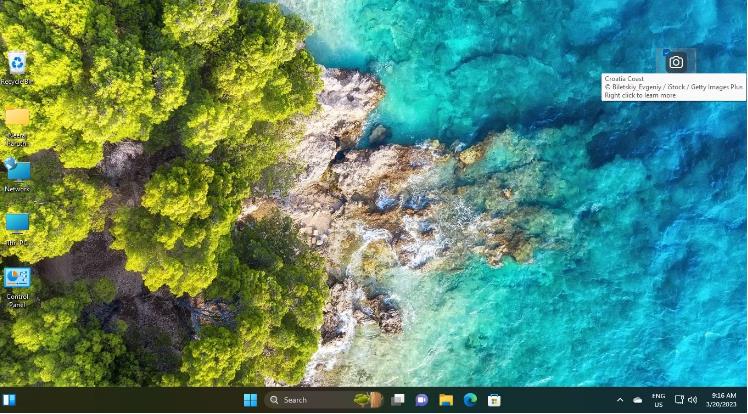
Task: Open the ENG US language switcher
Action: [658, 400]
